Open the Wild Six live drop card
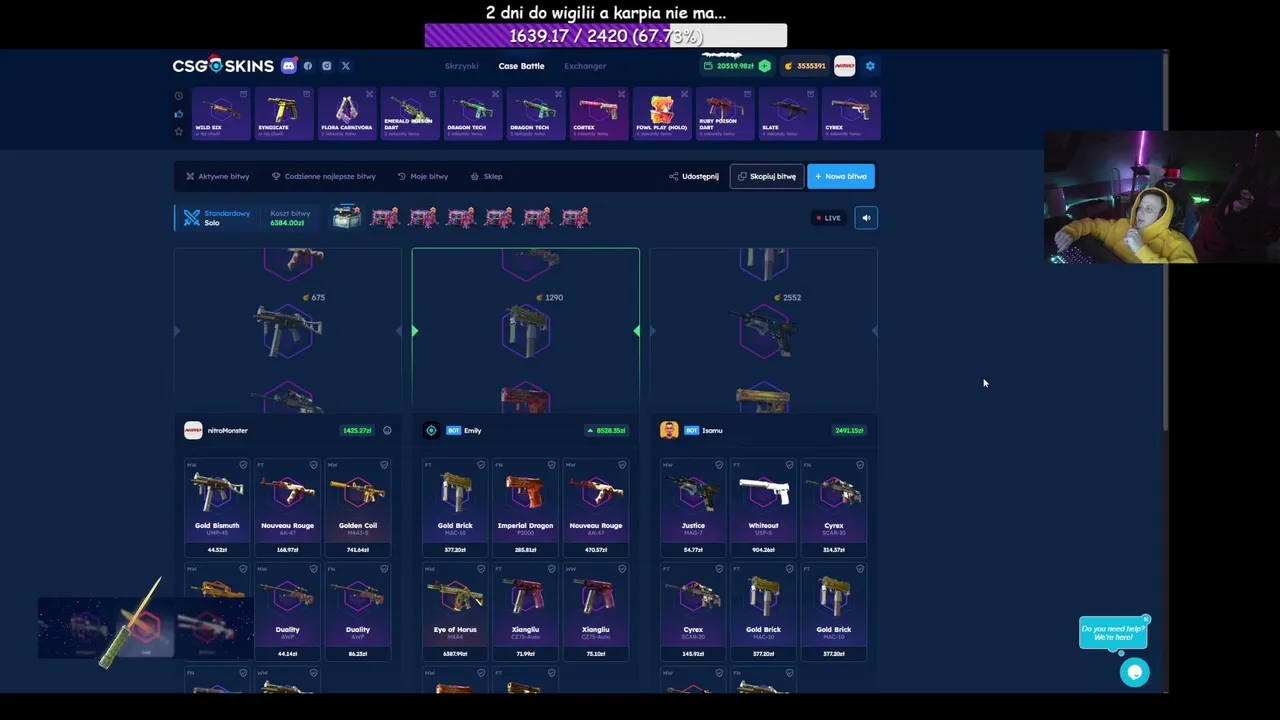 tap(221, 113)
